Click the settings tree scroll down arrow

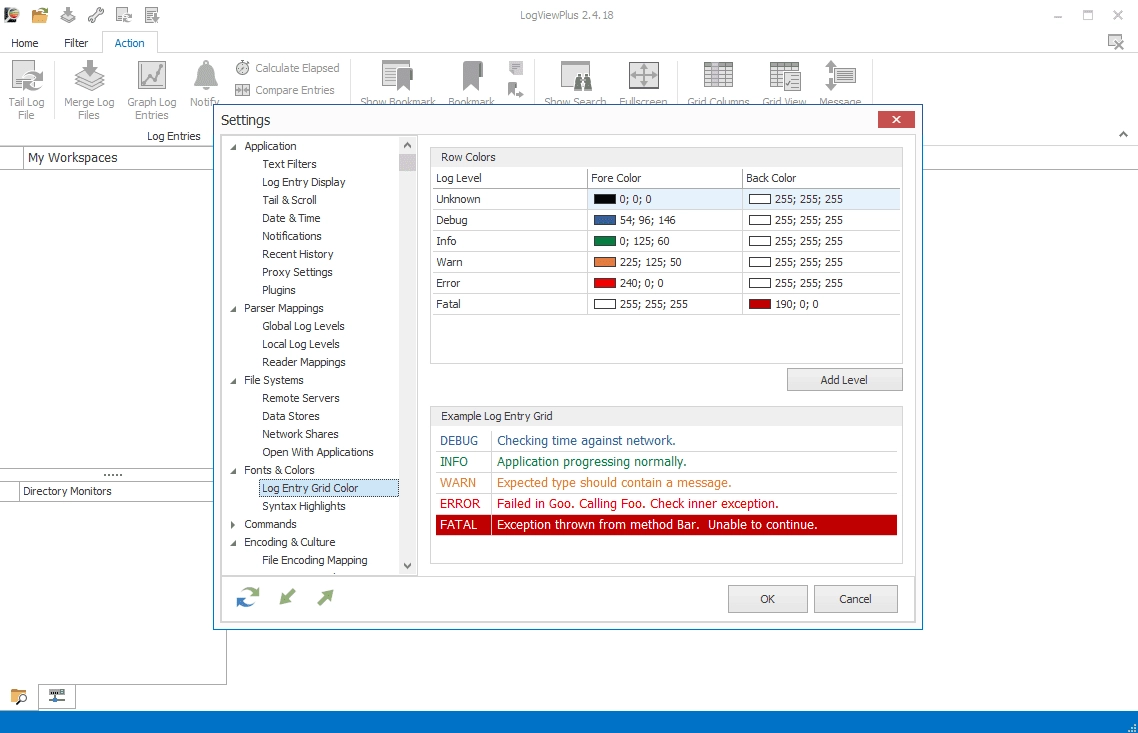(407, 565)
